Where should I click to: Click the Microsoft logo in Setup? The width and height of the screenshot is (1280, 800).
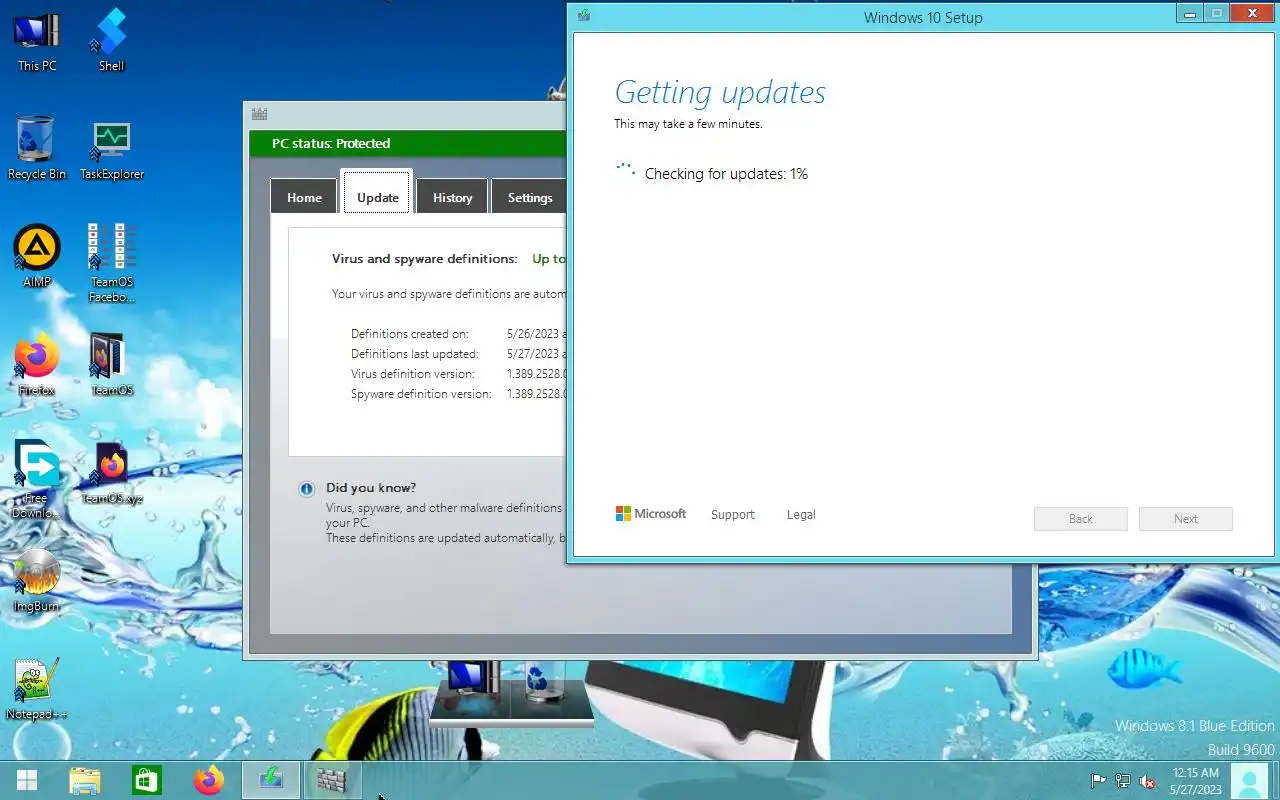[651, 514]
